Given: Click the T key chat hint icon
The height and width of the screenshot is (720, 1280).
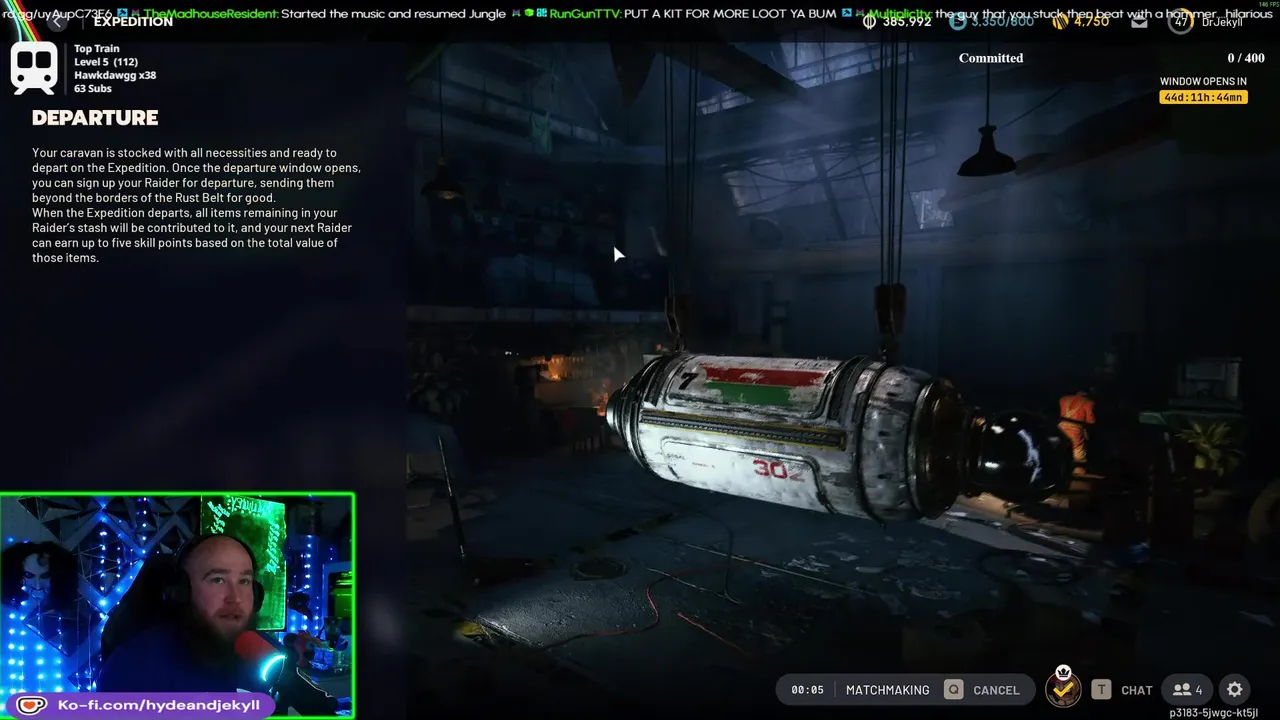Looking at the screenshot, I should [x=1101, y=689].
